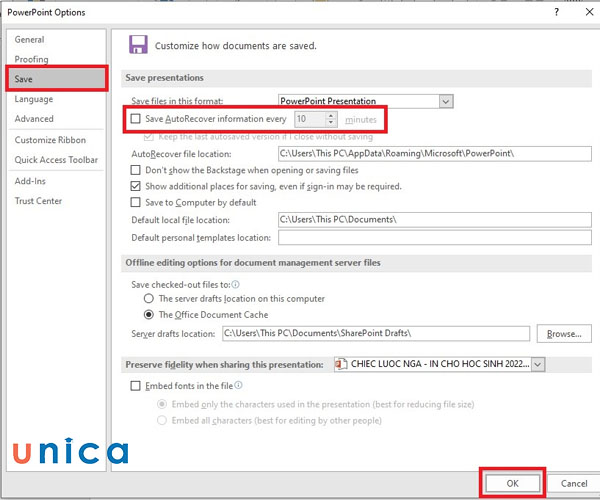Open dialog help via question mark icon

(556, 12)
